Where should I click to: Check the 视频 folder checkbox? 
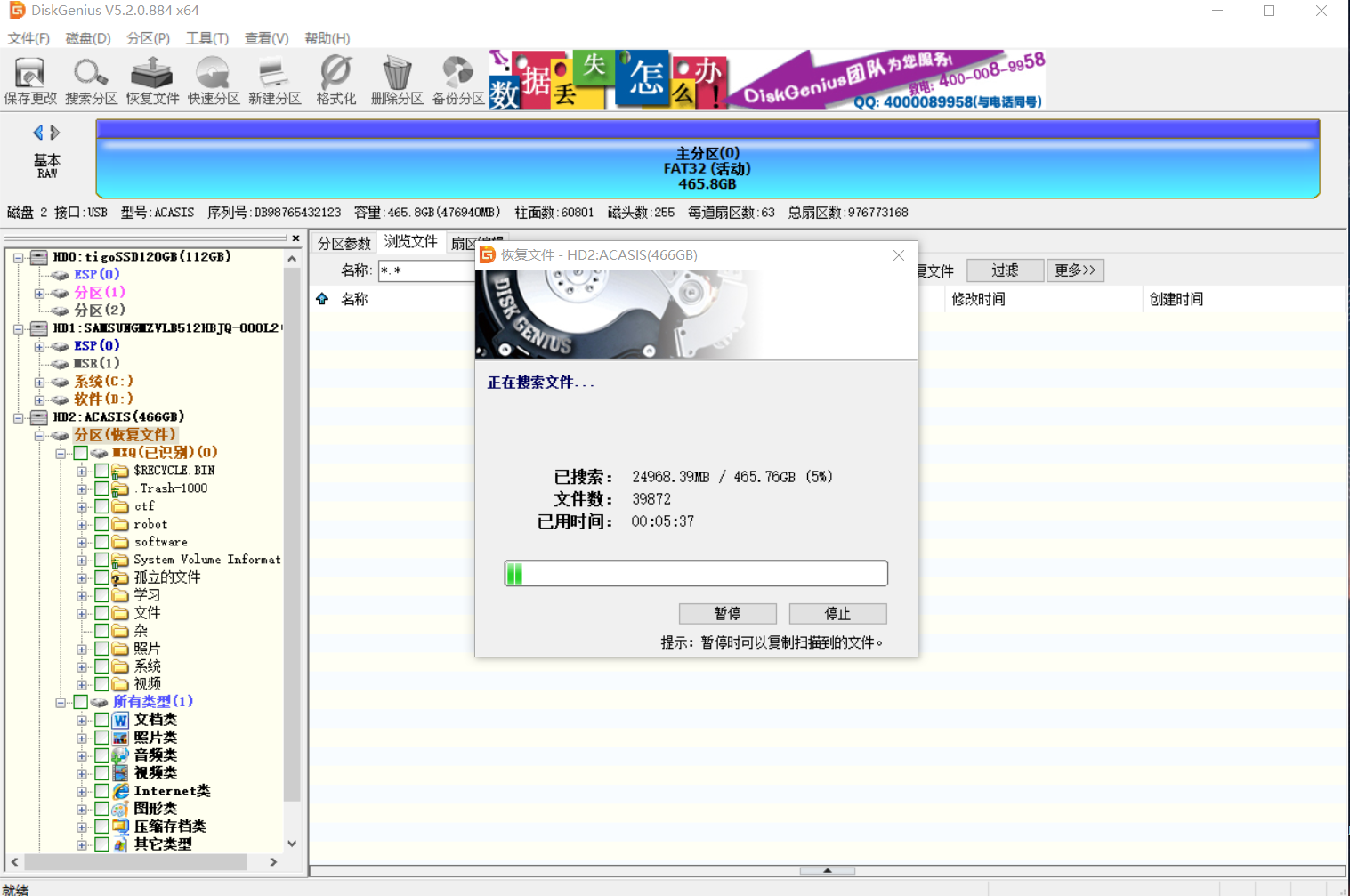point(101,684)
